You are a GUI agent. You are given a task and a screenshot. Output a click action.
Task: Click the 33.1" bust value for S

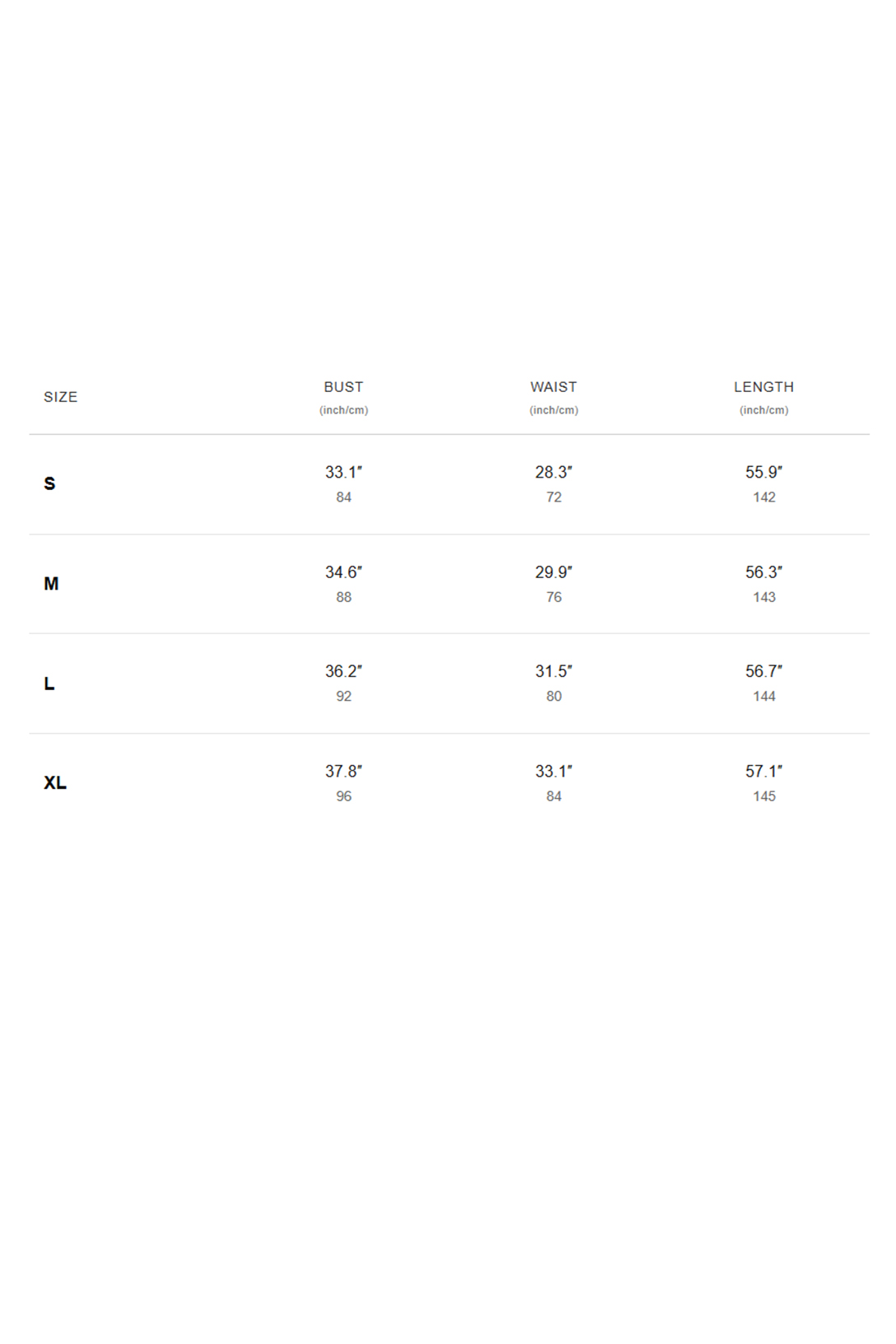point(343,472)
